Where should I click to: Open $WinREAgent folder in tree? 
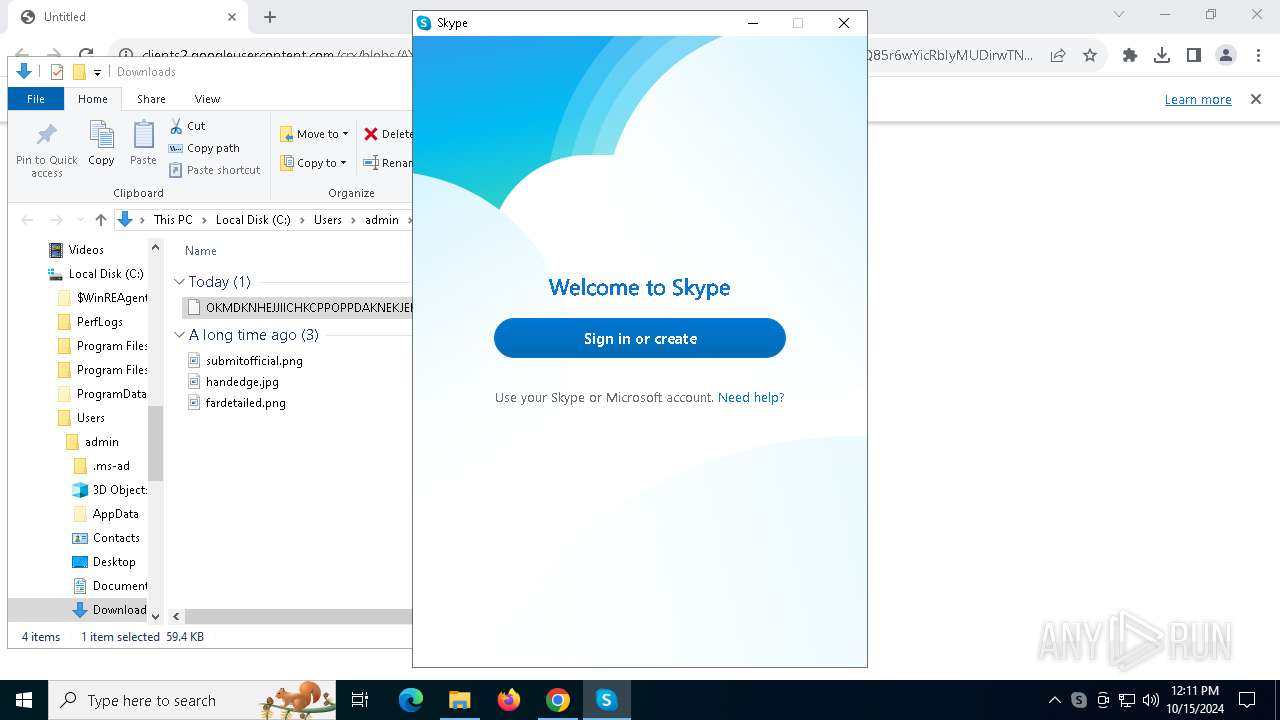pos(112,298)
